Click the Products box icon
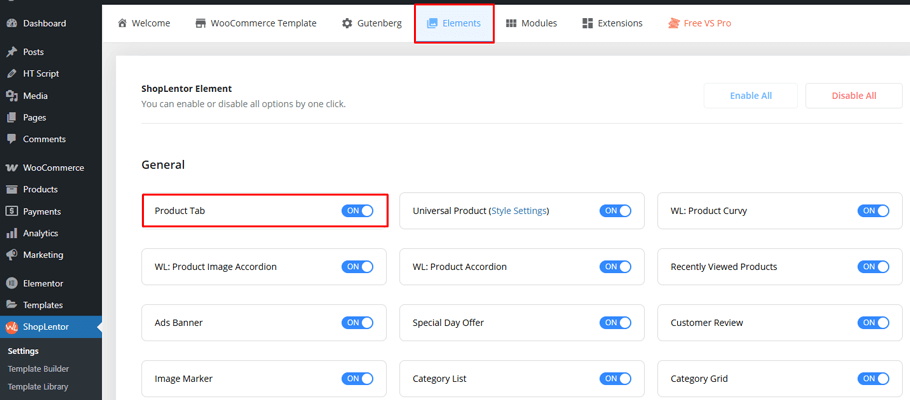This screenshot has width=910, height=400. click(x=11, y=189)
